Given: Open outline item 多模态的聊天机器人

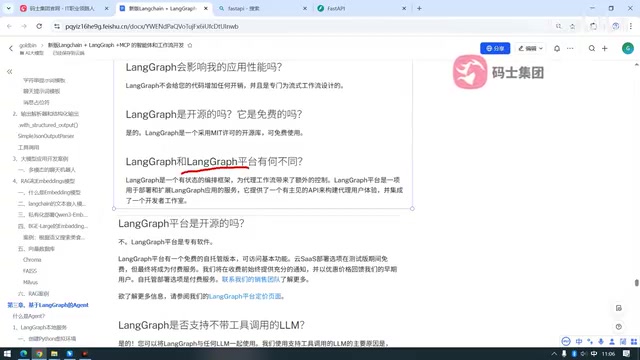Looking at the screenshot, I should click(x=47, y=170).
